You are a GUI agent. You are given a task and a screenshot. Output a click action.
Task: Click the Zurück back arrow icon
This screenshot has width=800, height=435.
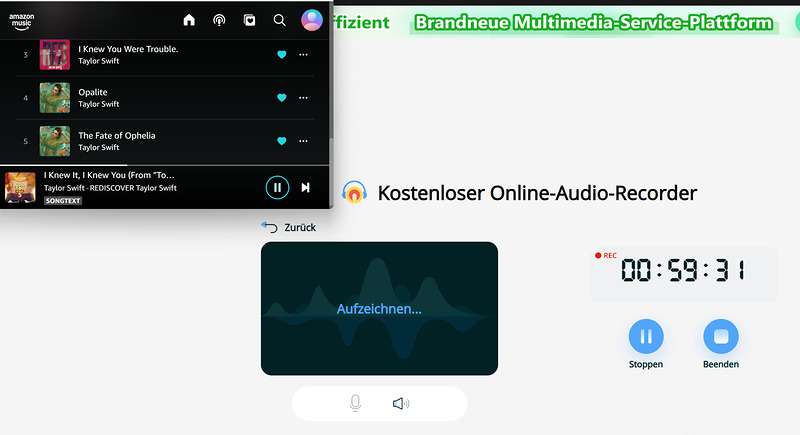(269, 227)
